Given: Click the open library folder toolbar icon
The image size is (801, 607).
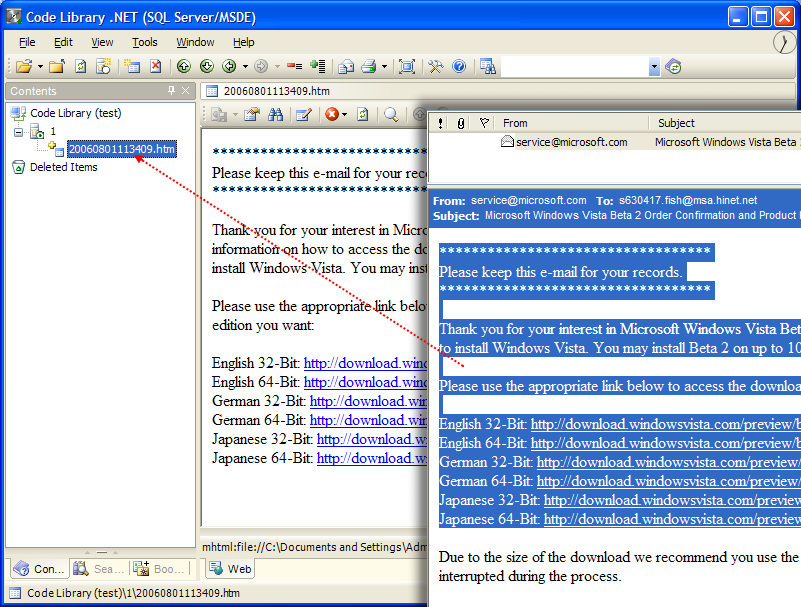Looking at the screenshot, I should pos(23,66).
